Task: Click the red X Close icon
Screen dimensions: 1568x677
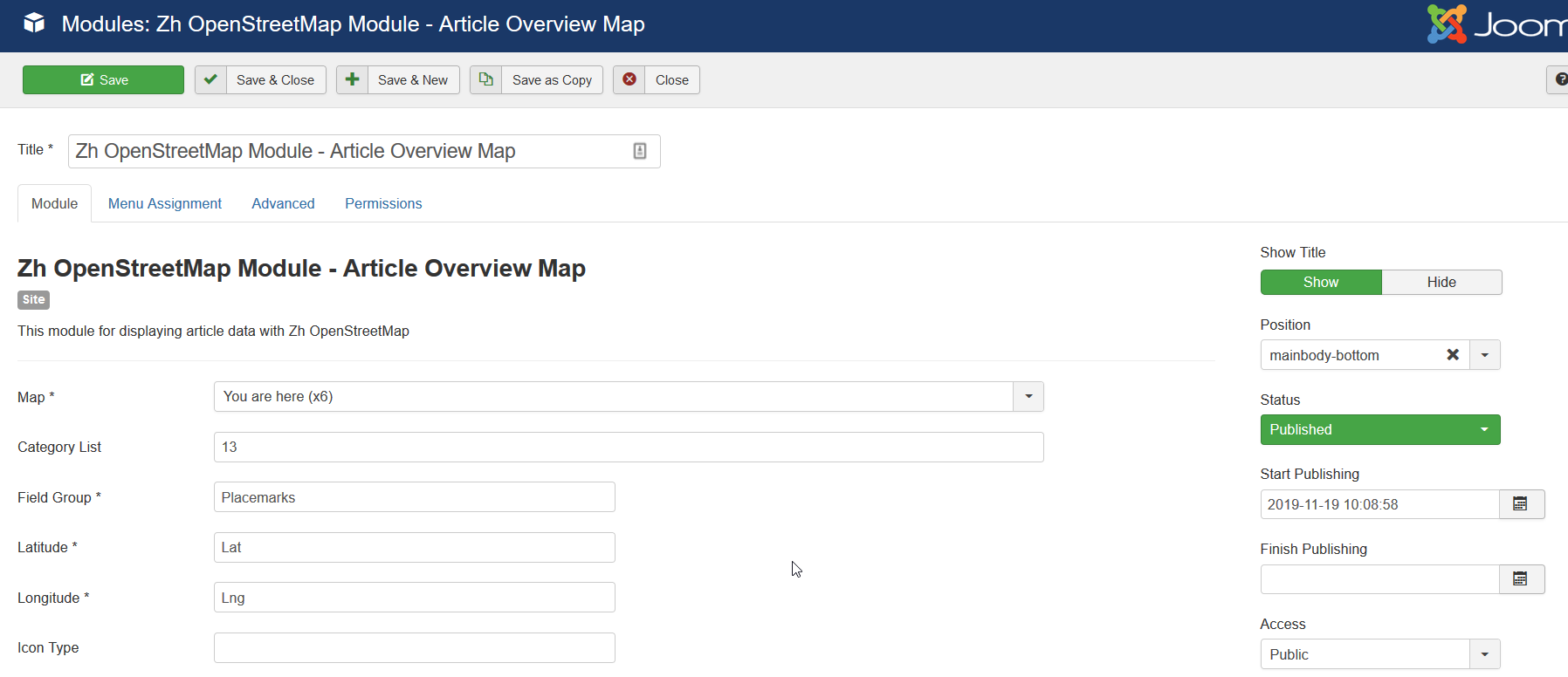Action: (x=629, y=79)
